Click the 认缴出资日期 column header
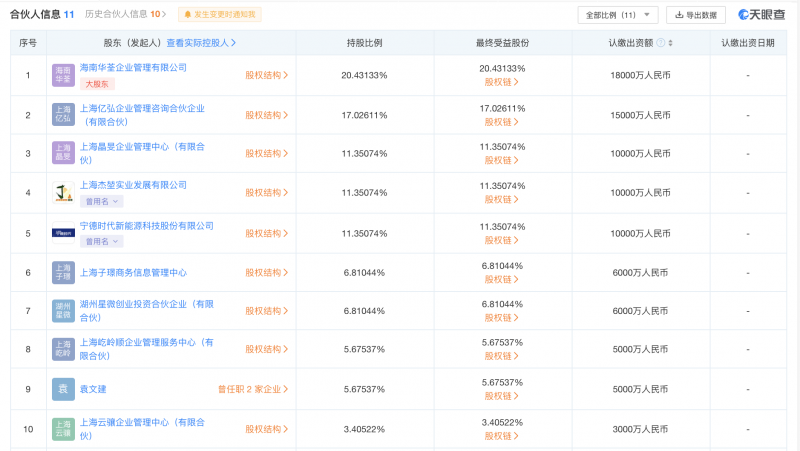 (x=747, y=43)
